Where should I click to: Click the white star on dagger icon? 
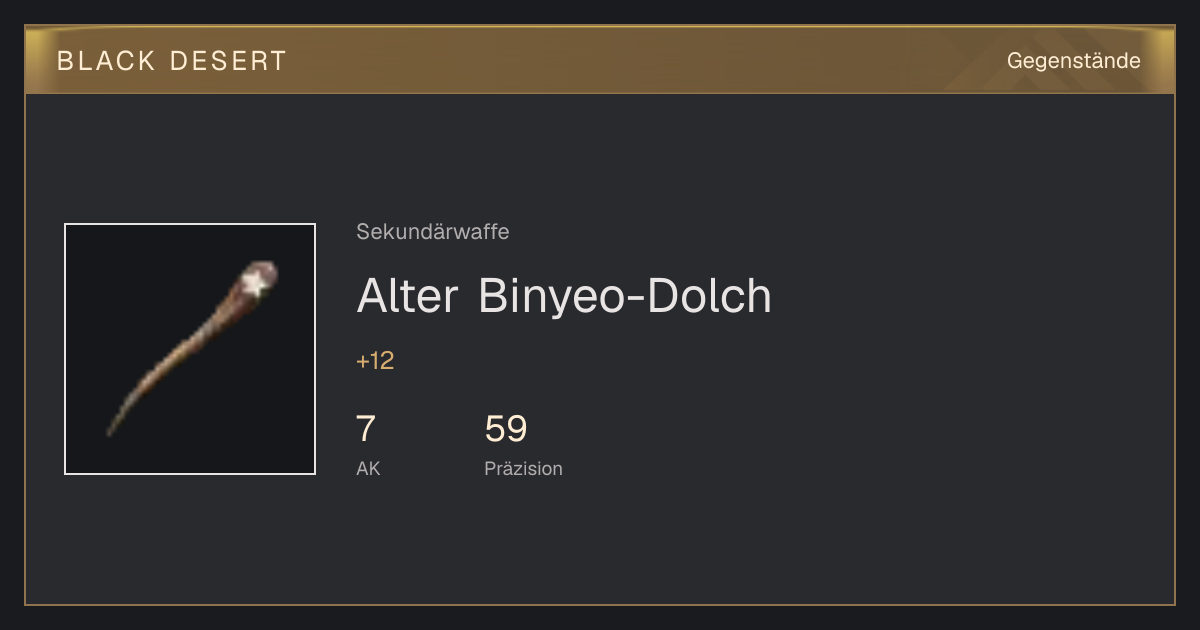click(257, 283)
